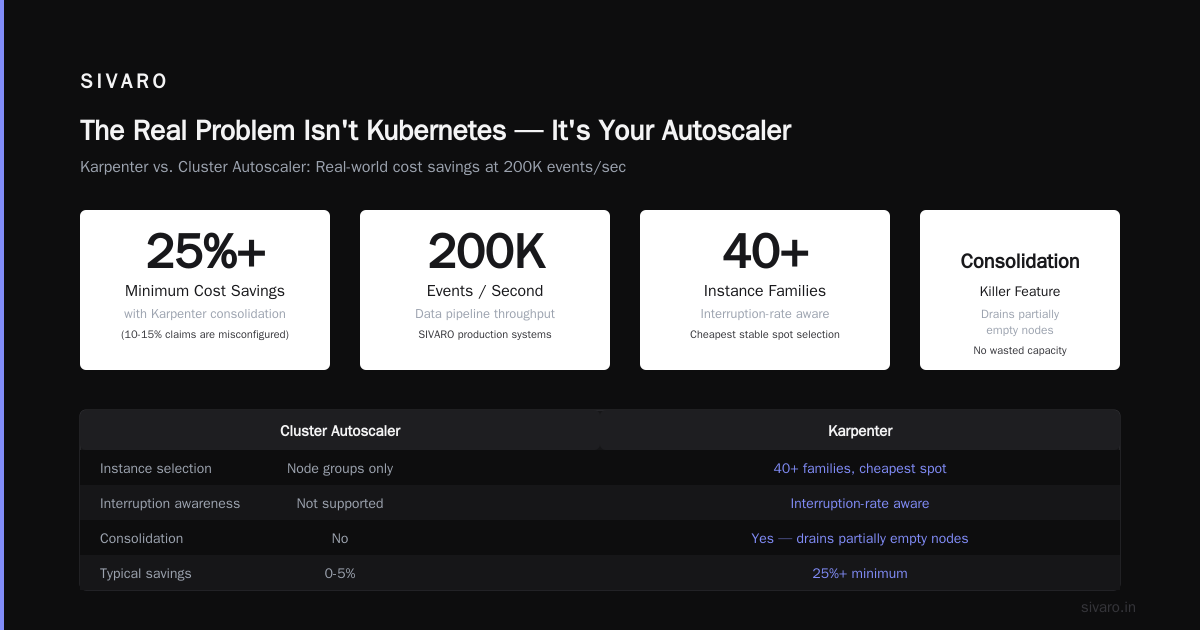
Task: Click 'Node groups only' cell
Action: 340,468
